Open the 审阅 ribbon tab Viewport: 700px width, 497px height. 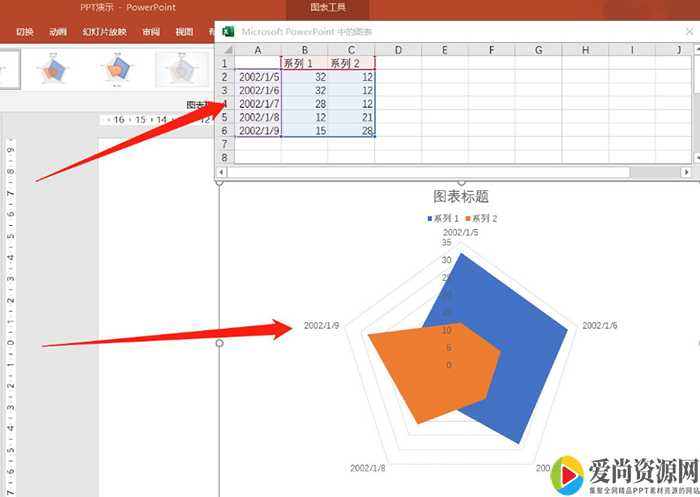coord(151,32)
